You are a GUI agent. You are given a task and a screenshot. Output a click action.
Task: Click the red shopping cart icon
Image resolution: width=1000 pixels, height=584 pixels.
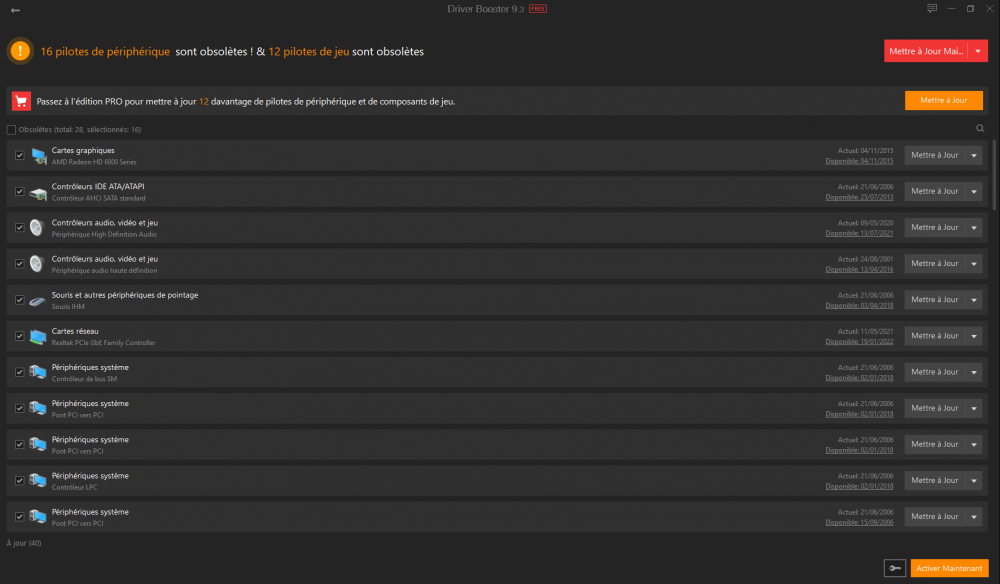(x=21, y=101)
